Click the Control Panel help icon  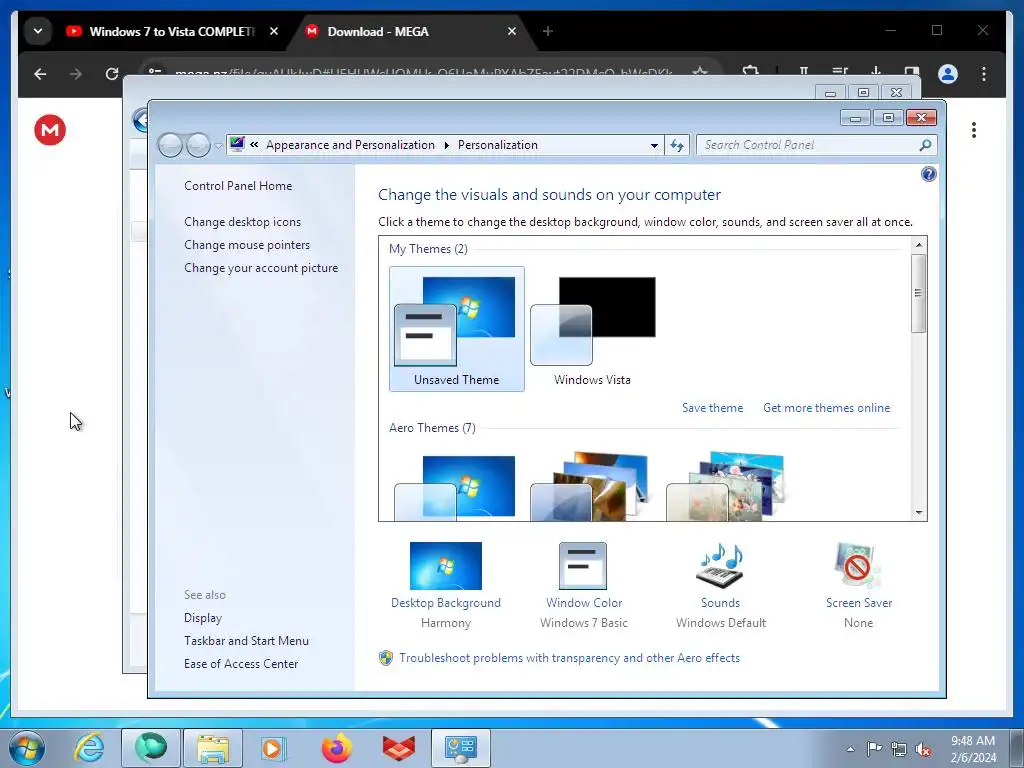click(x=928, y=174)
